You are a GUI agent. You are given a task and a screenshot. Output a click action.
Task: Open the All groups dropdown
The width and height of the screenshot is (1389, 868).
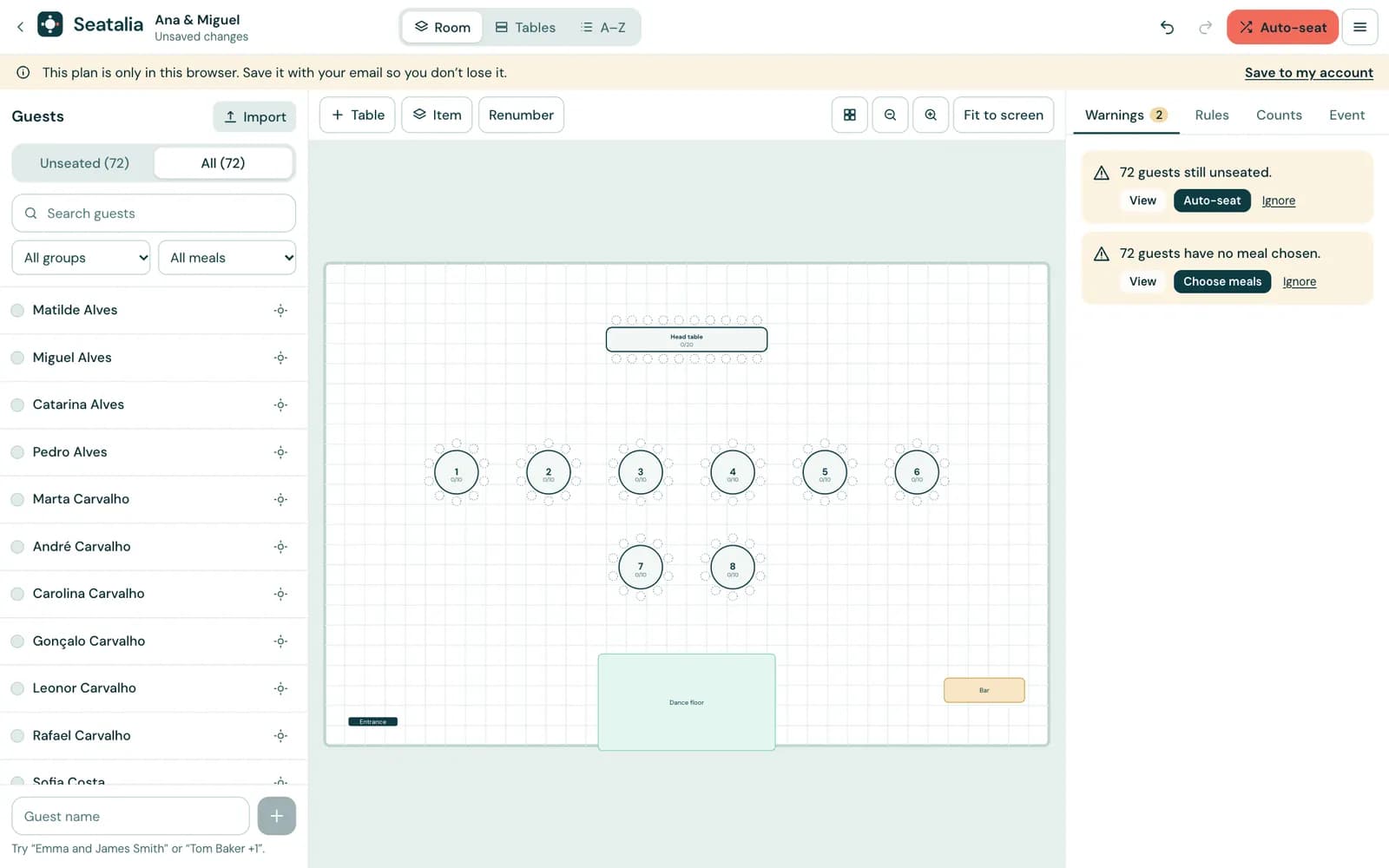coord(82,258)
